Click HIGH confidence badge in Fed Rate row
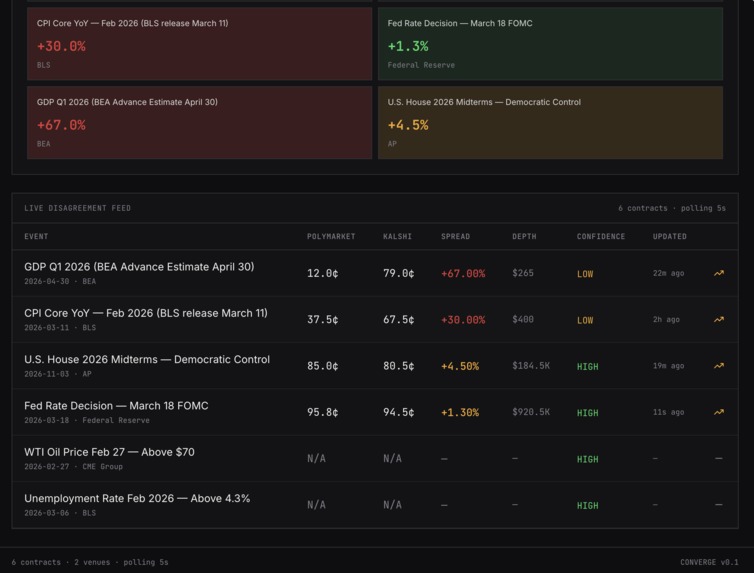 point(588,413)
